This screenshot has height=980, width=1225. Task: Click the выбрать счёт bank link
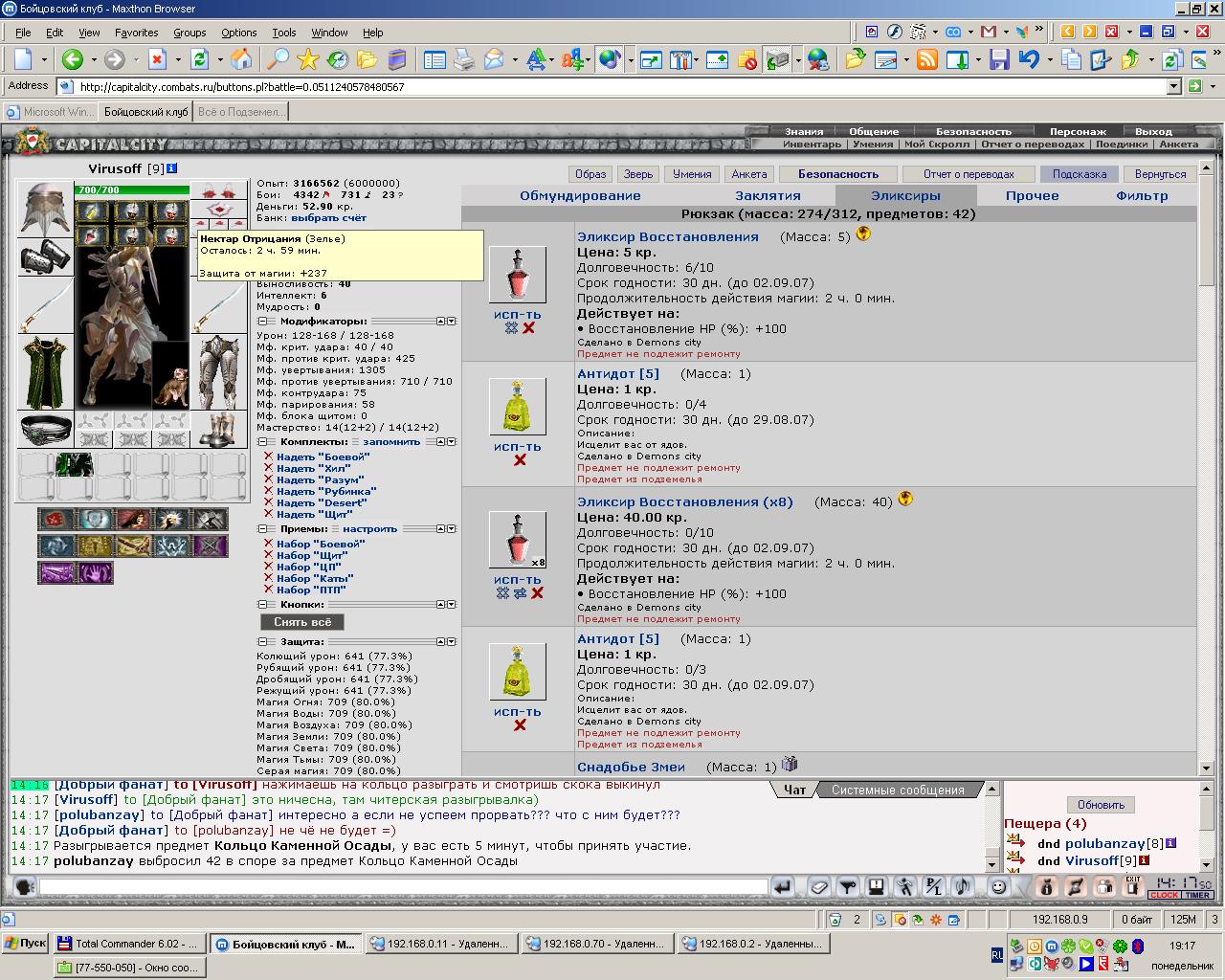pos(328,217)
